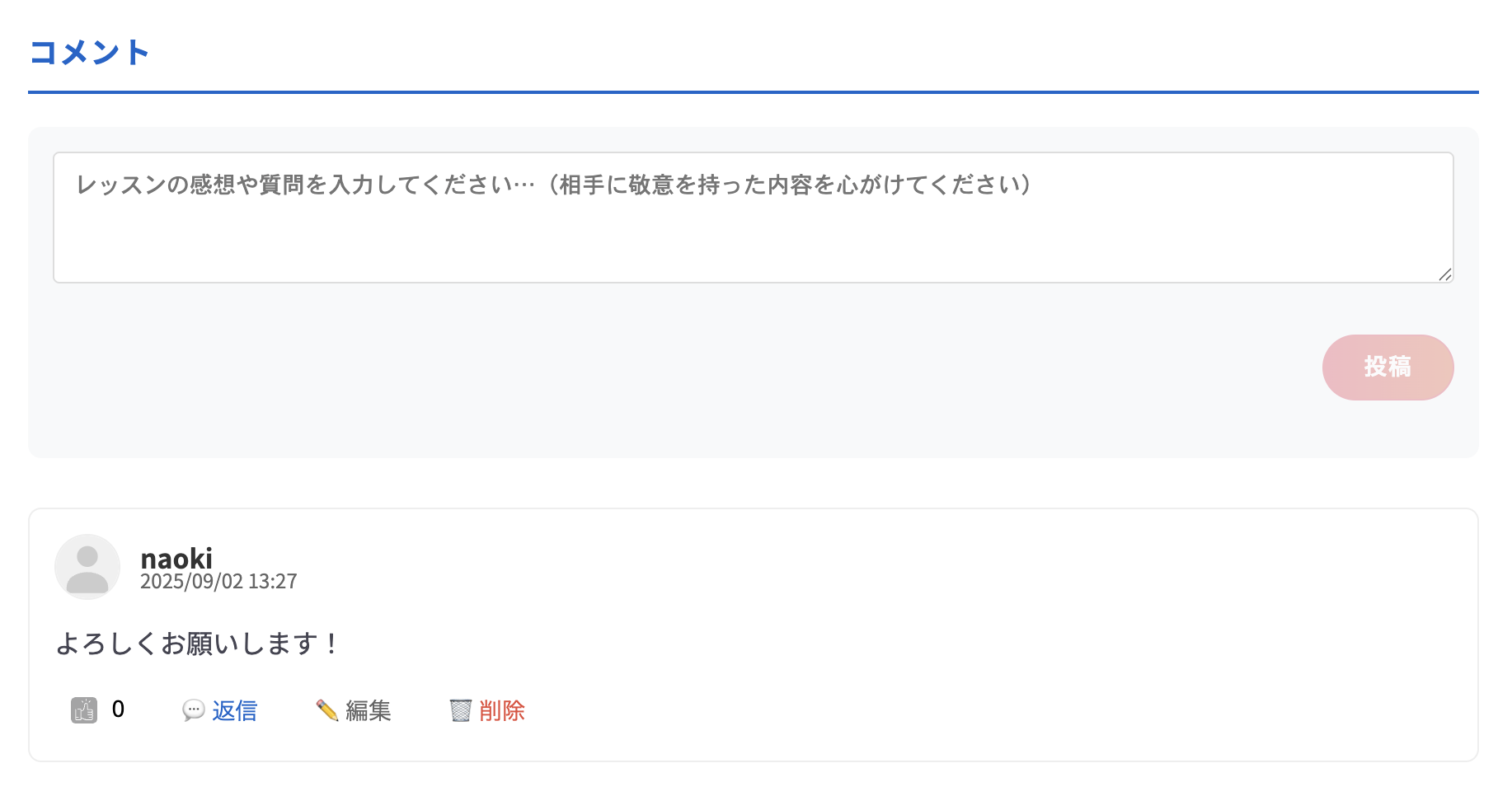The width and height of the screenshot is (1512, 796).
Task: Open the reply form with 返信 link
Action: coord(234,710)
